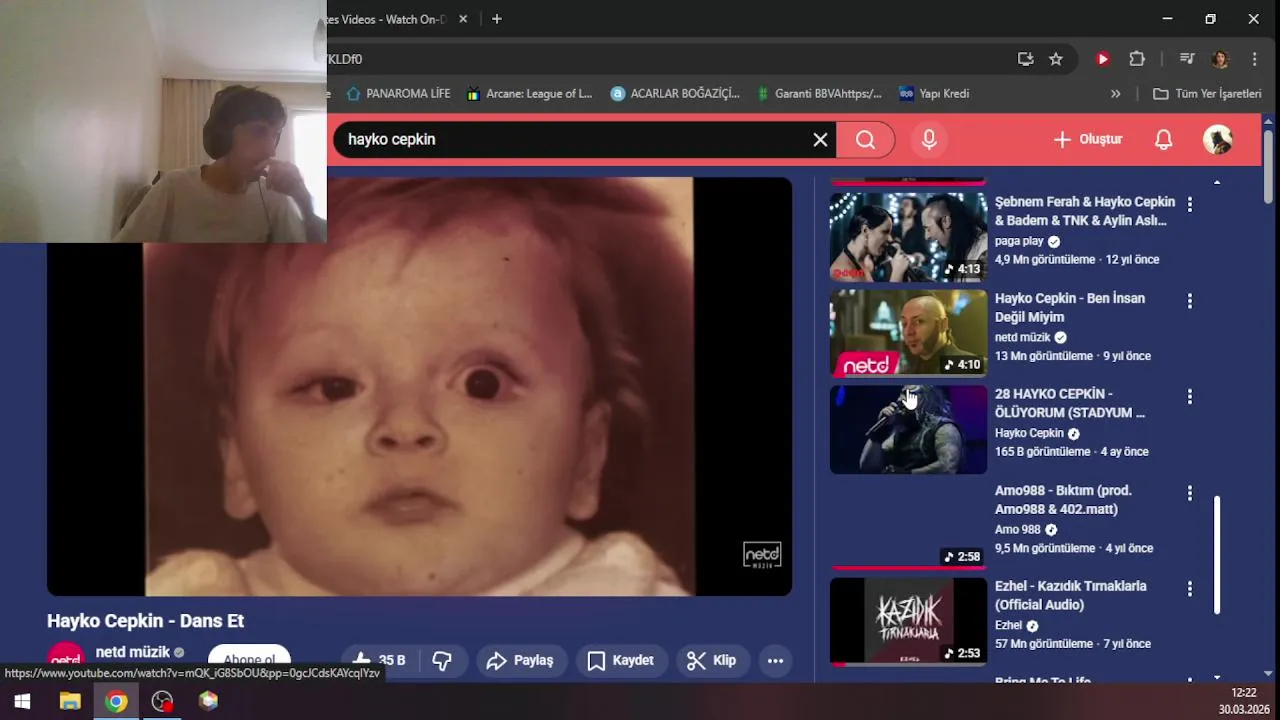This screenshot has width=1280, height=720.
Task: Open the colorful cube app in taskbar
Action: (x=208, y=702)
